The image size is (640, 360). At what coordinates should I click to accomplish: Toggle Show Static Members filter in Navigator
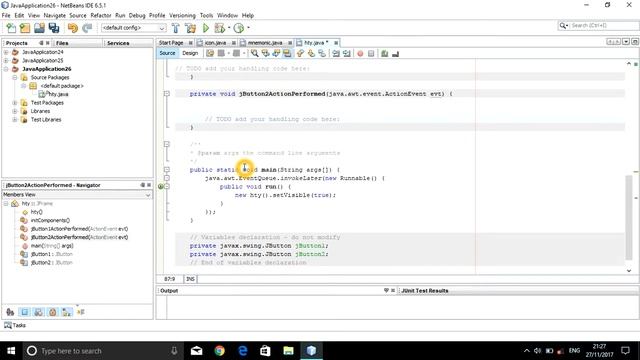pos(38,312)
